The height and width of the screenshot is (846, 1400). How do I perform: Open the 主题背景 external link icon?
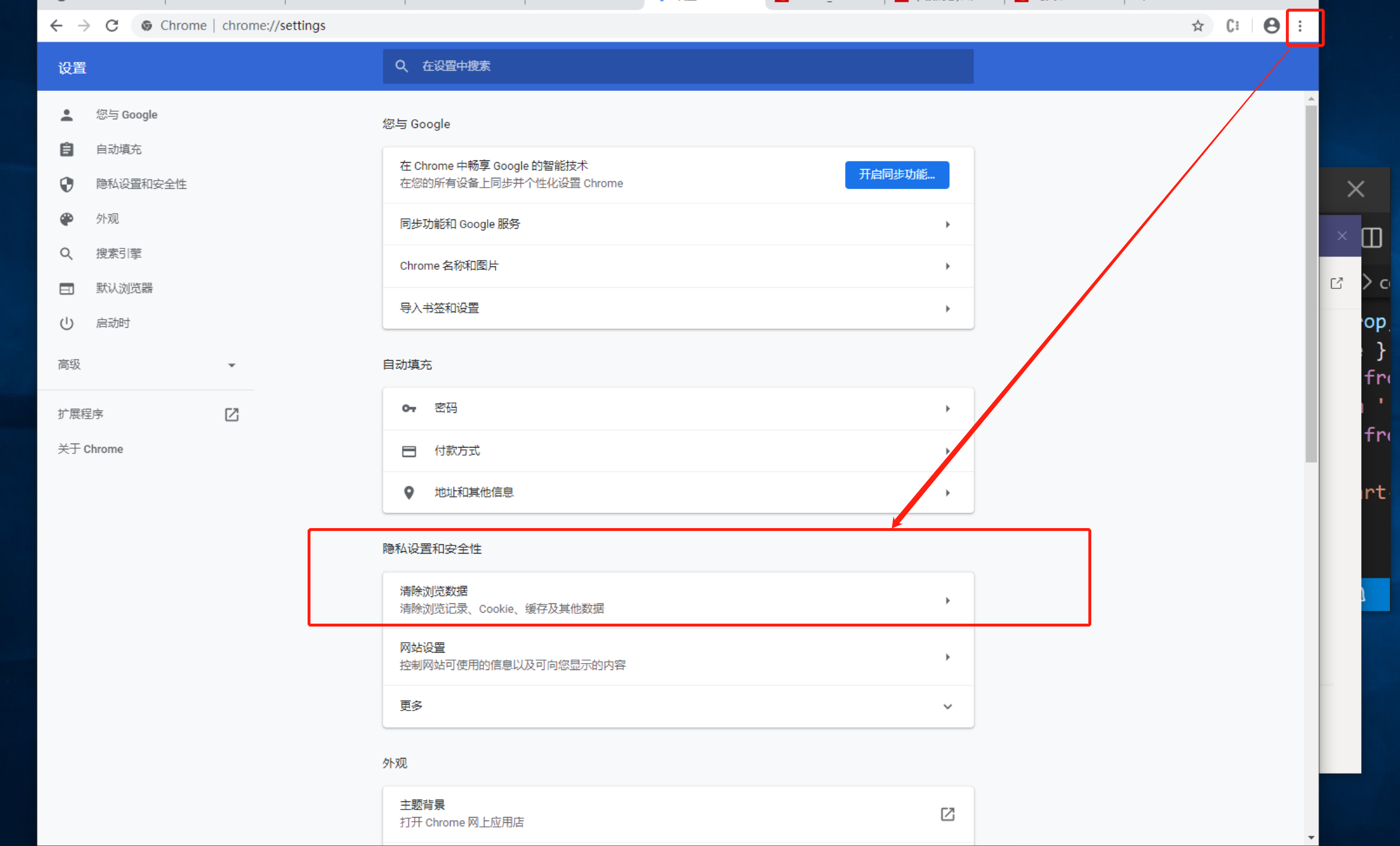click(x=948, y=814)
